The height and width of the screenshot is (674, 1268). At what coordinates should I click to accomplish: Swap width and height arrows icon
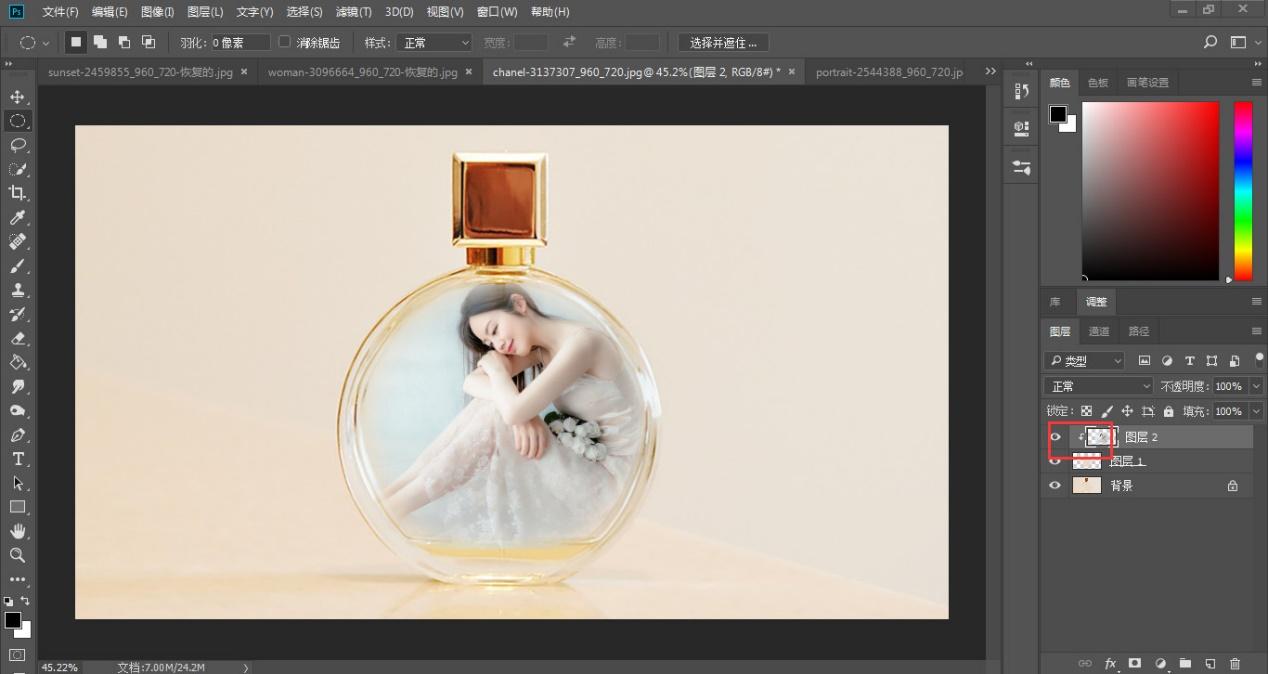tap(569, 43)
